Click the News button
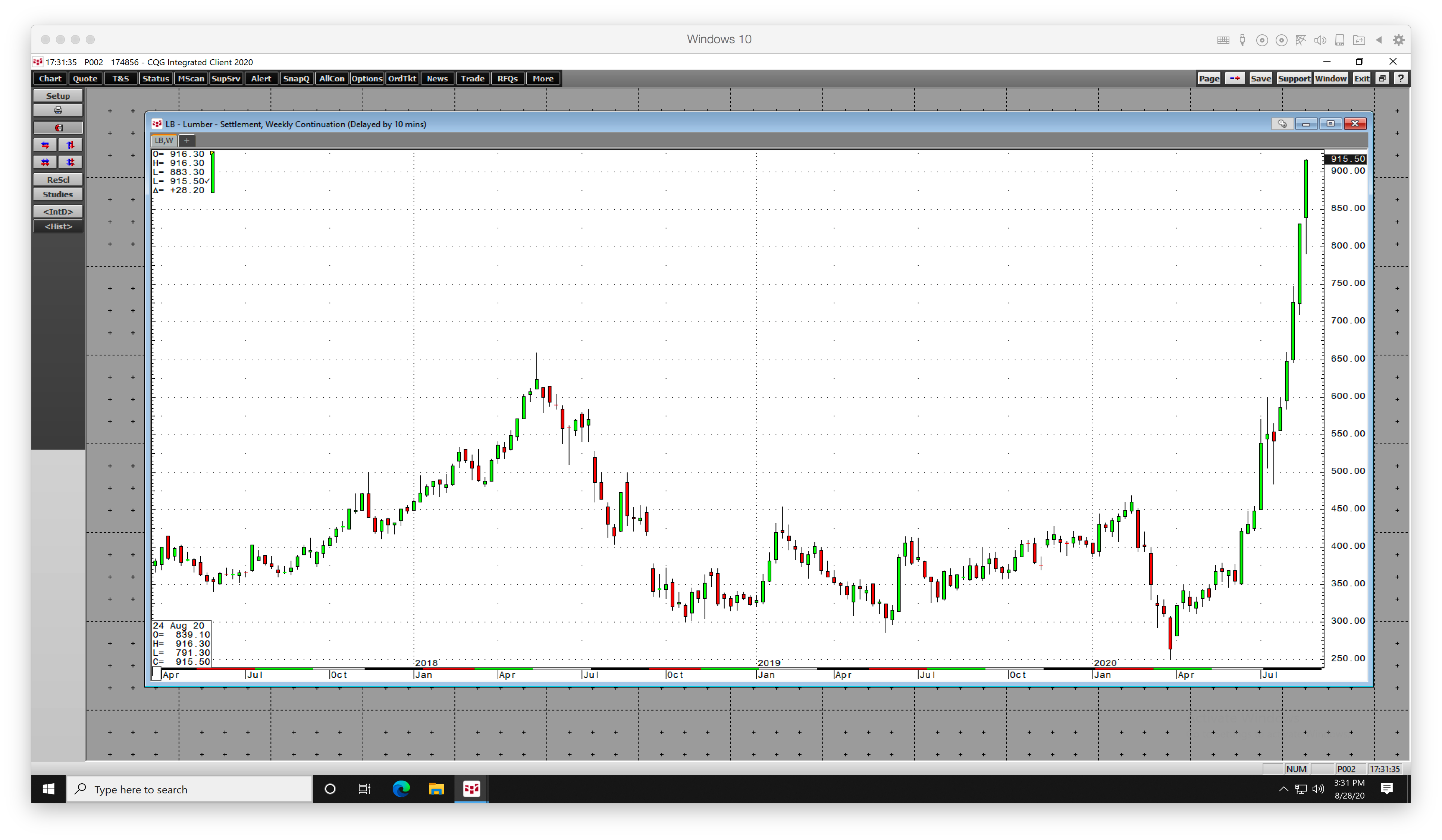 pyautogui.click(x=437, y=78)
